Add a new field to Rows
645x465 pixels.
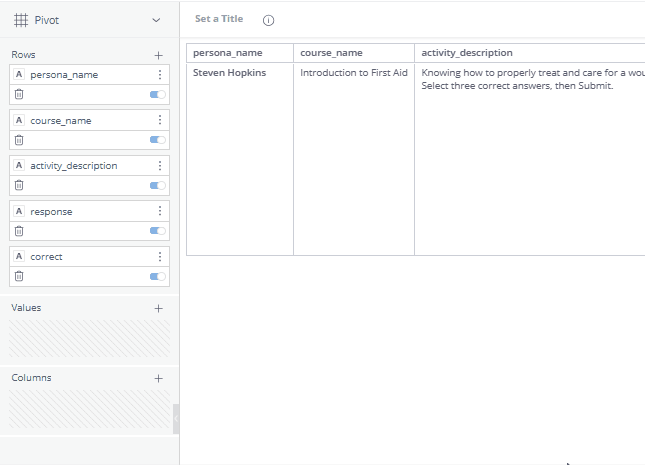158,55
